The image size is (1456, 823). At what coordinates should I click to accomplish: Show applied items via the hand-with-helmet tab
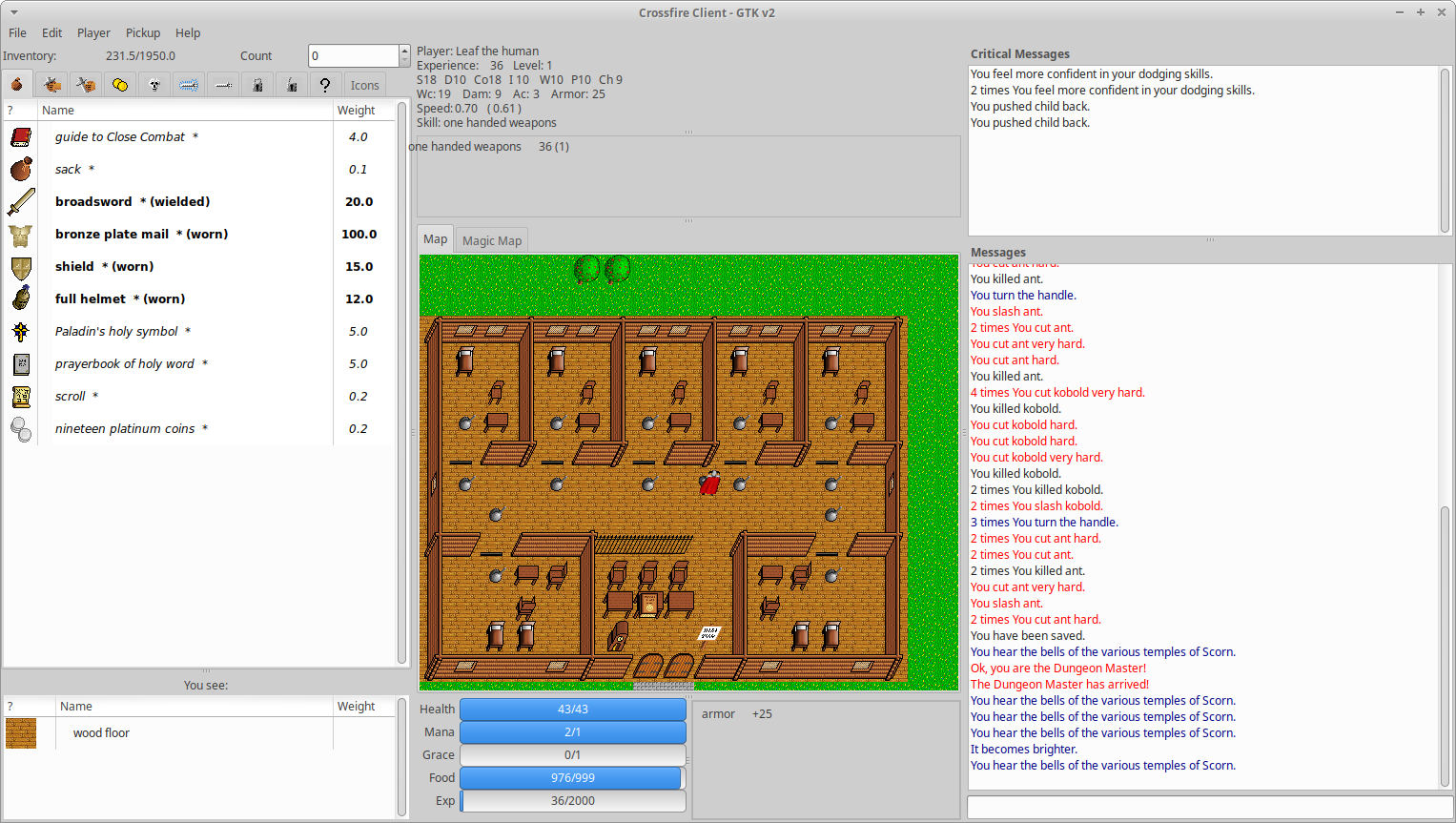[51, 85]
